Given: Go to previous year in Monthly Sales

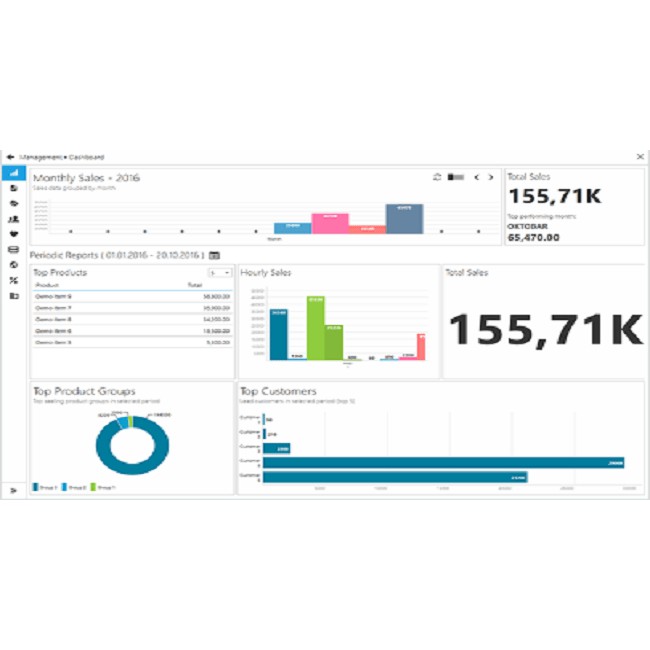Looking at the screenshot, I should coord(476,177).
